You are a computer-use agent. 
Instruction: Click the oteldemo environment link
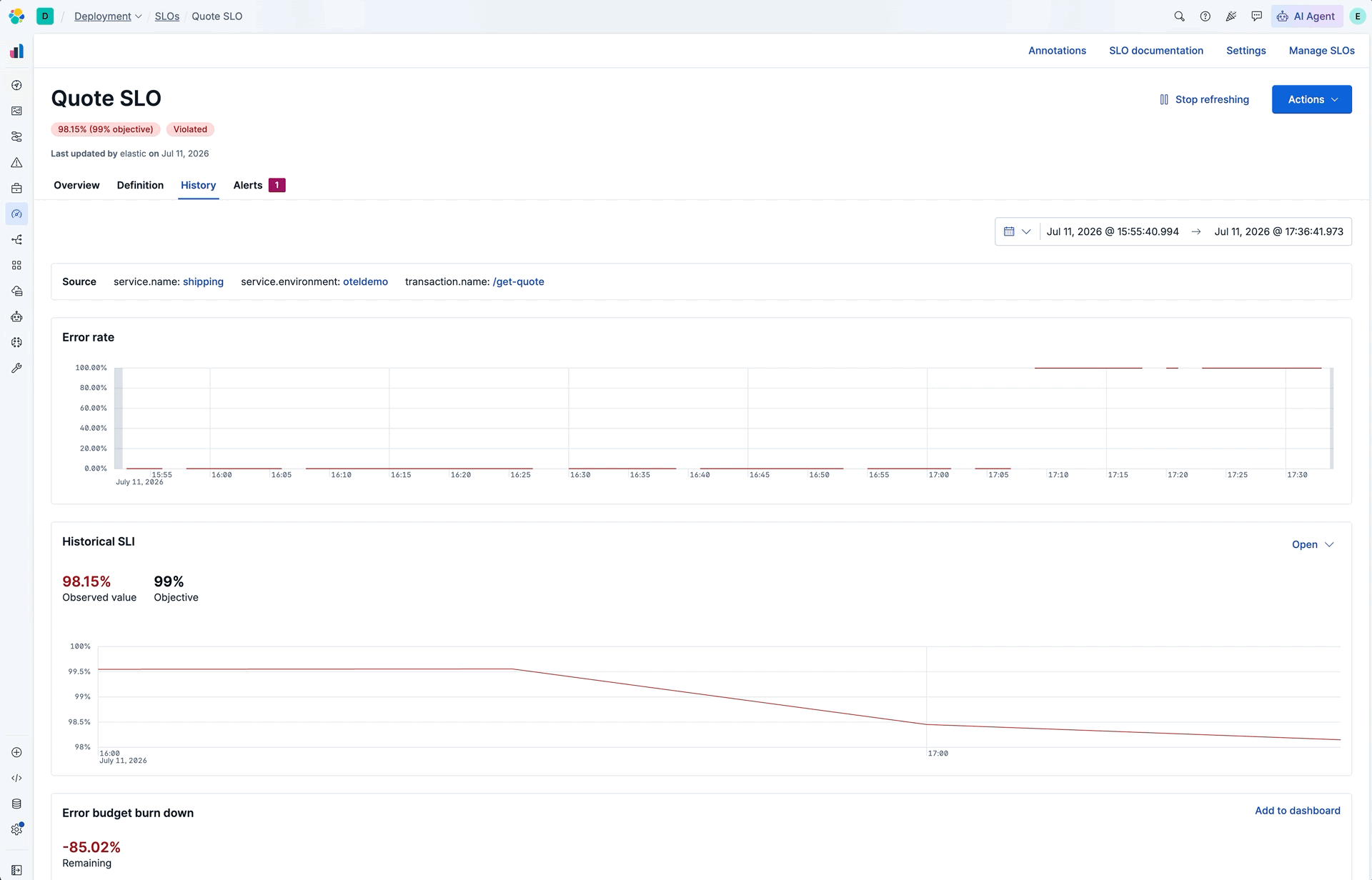[365, 281]
